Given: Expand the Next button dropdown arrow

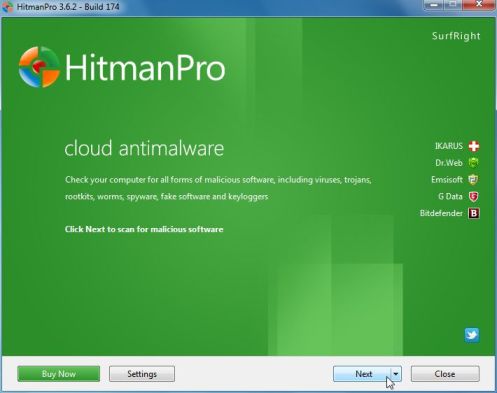Looking at the screenshot, I should point(396,374).
